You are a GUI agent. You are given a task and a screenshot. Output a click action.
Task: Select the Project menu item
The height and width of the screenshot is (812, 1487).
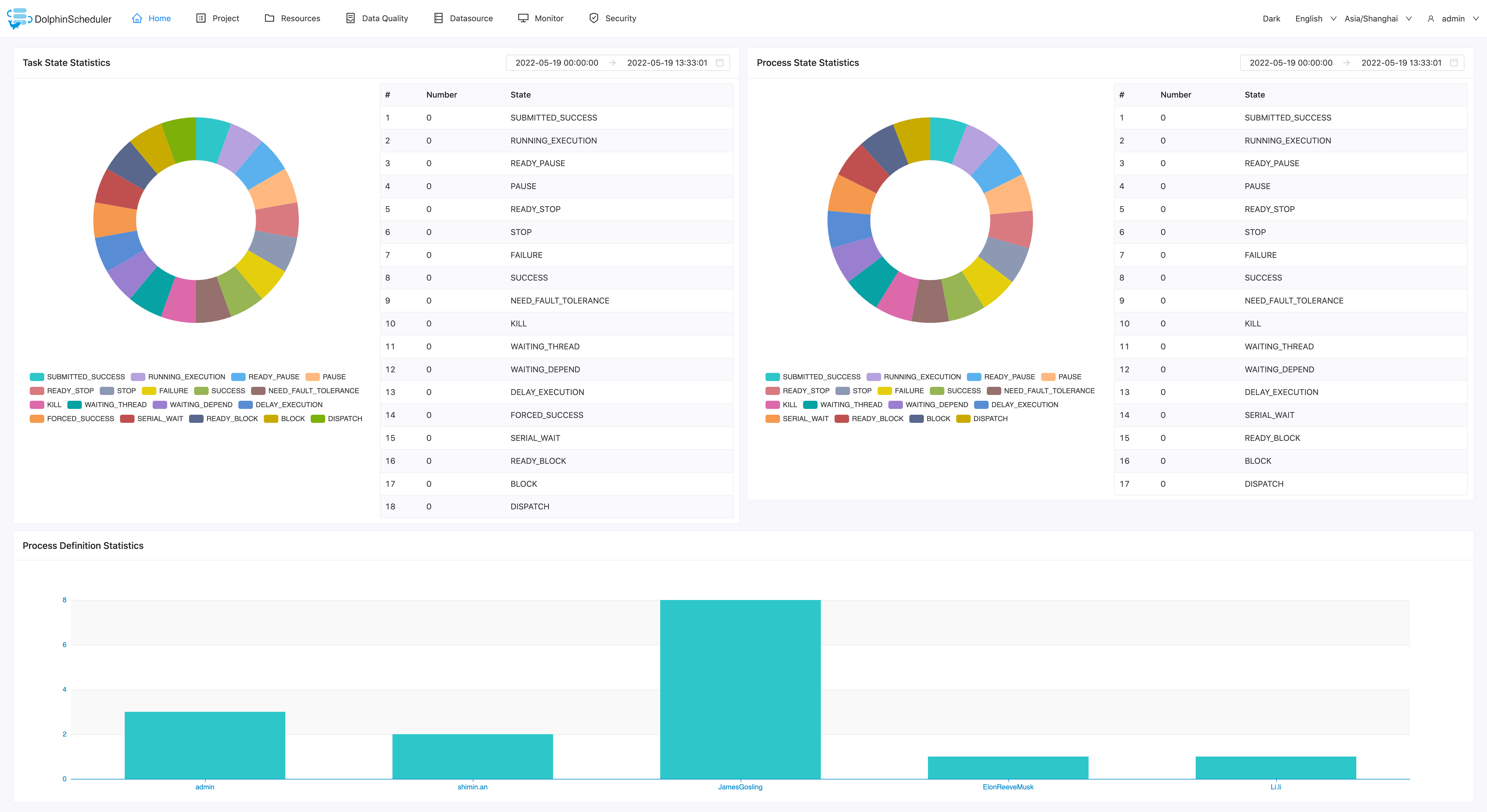pyautogui.click(x=225, y=18)
